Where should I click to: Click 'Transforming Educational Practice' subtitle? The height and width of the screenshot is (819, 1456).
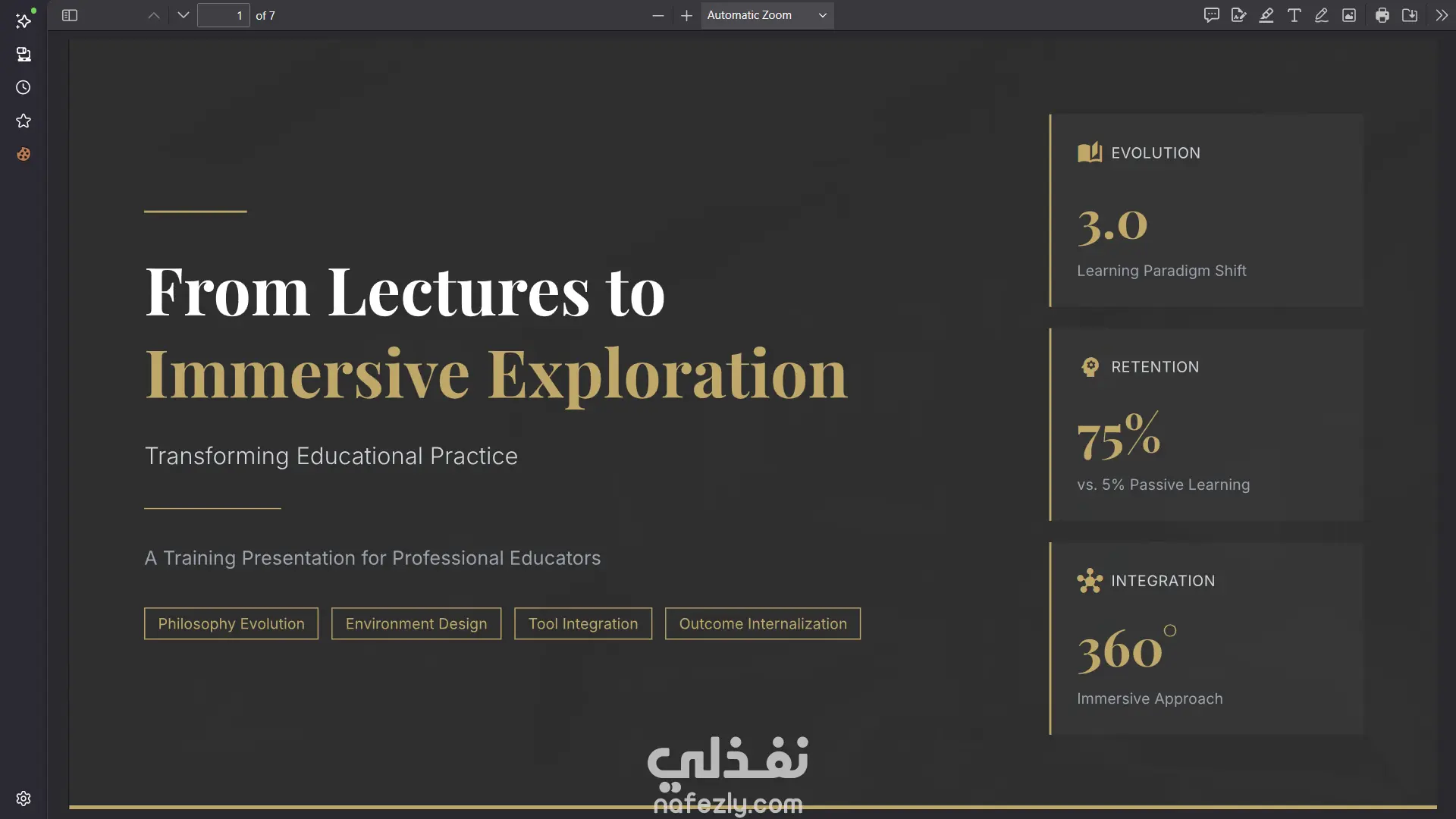(331, 456)
